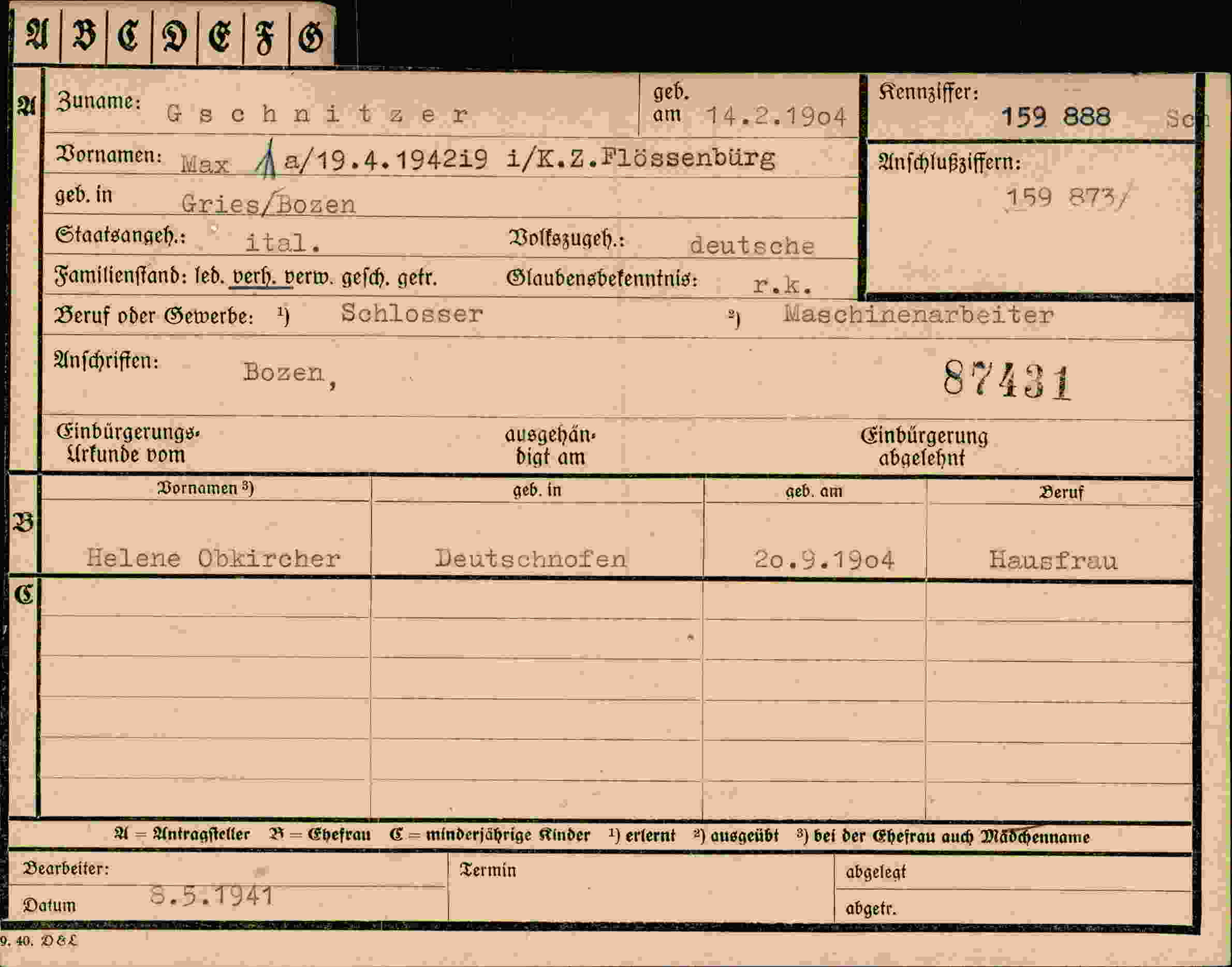The image size is (1232, 967).
Task: Click letter "E" in the index tab strip
Action: 219,38
